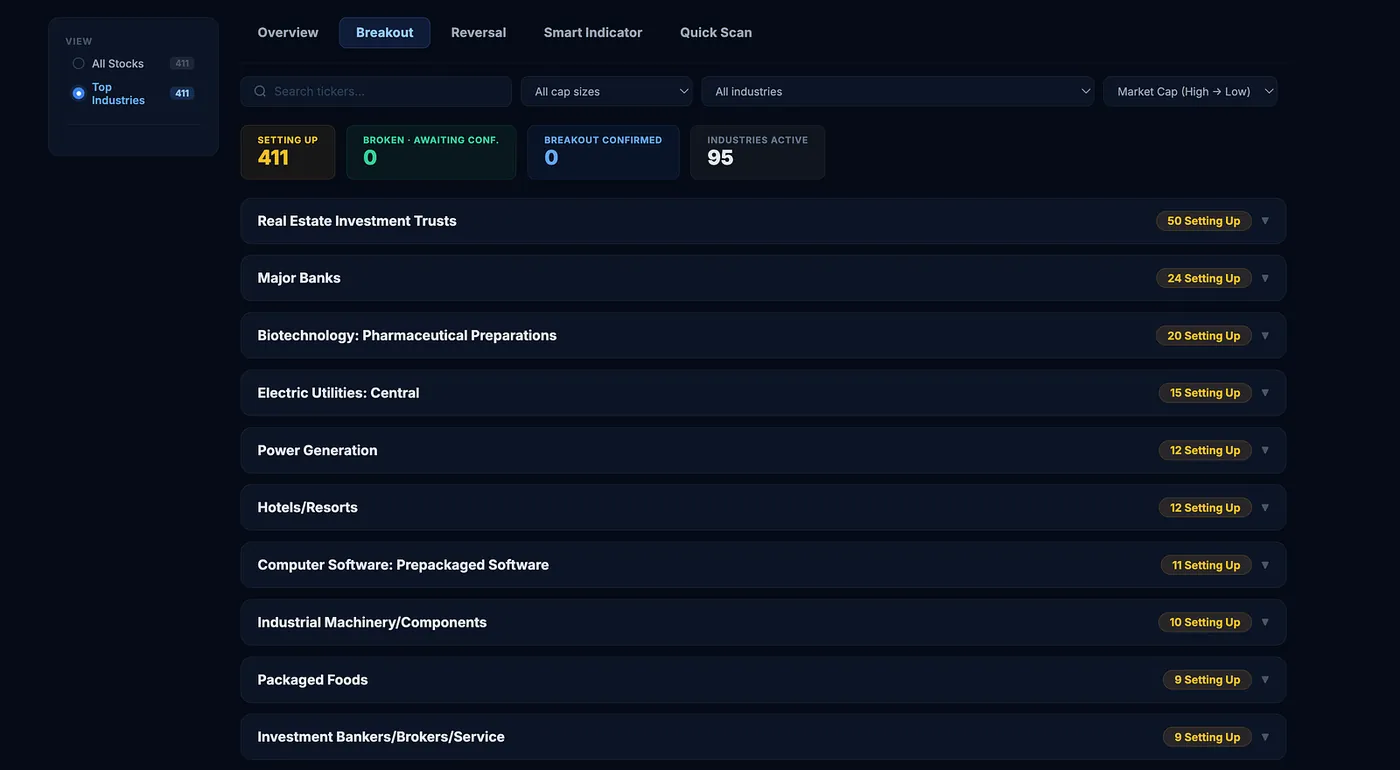Click 12 Setting Up badge for Hotels/Resorts

pyautogui.click(x=1205, y=507)
